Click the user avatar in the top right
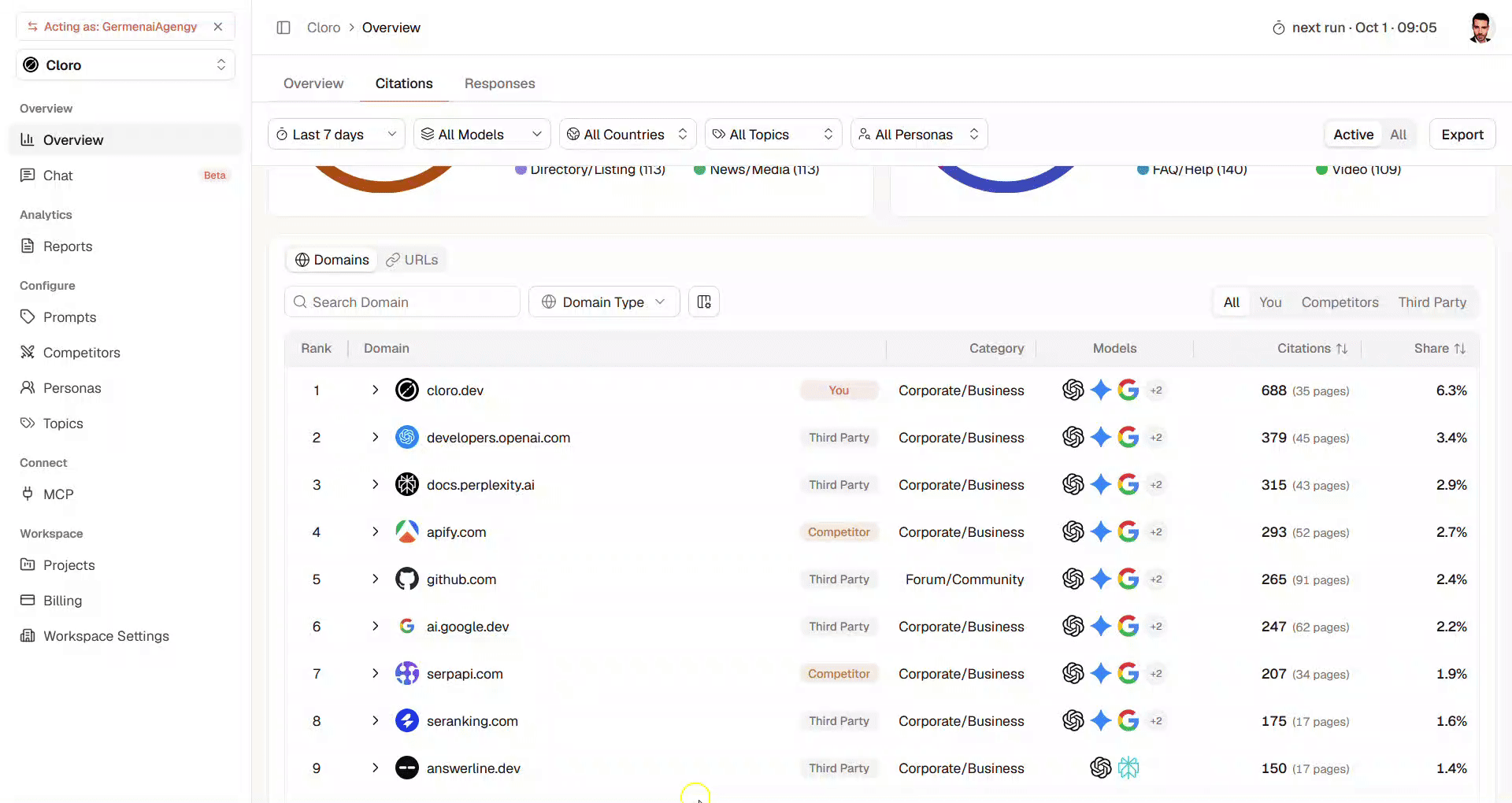Viewport: 1512px width, 803px height. [1480, 28]
